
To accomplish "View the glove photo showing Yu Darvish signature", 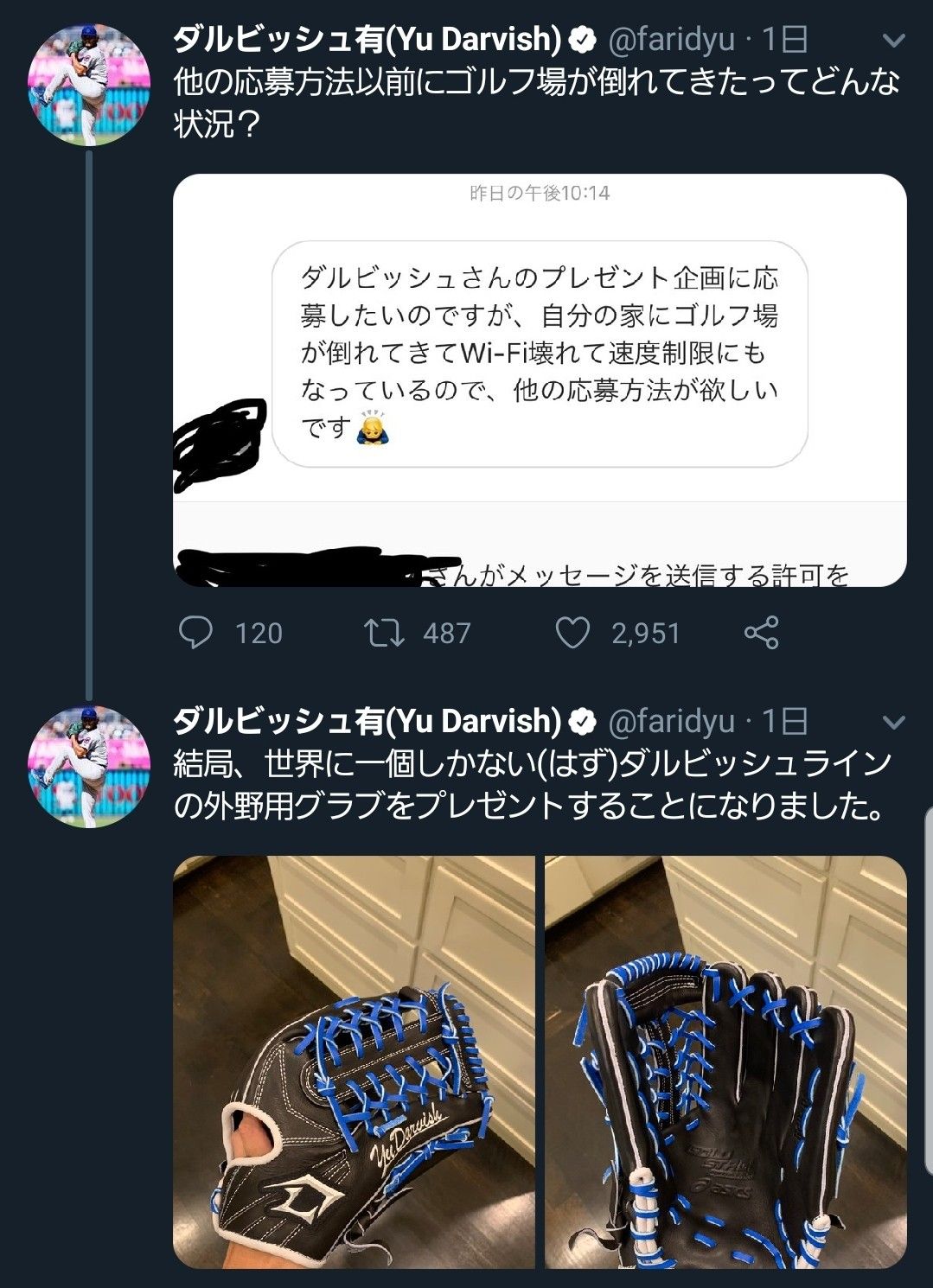I will tap(354, 1062).
